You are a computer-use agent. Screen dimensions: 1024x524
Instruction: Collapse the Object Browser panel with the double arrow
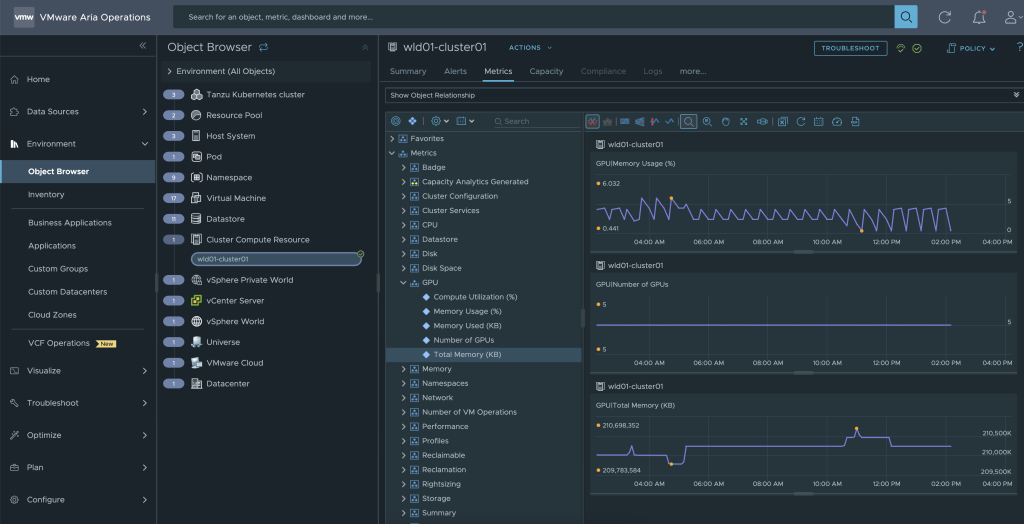coord(365,48)
